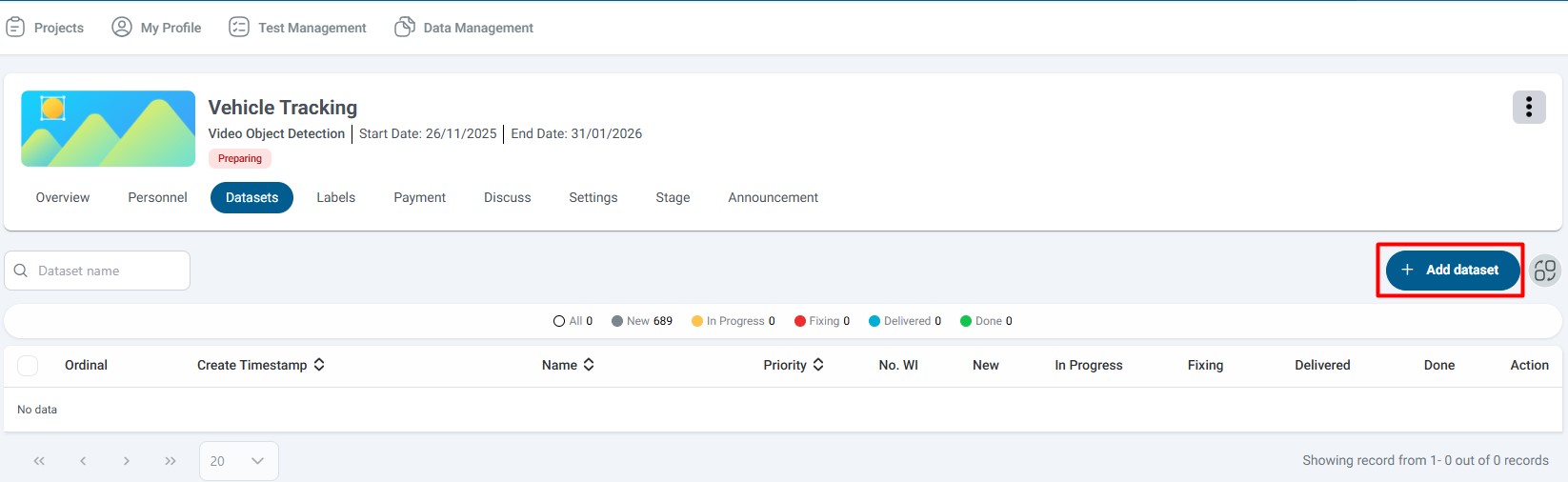This screenshot has height=482, width=1568.
Task: Click the Projects clipboard icon
Action: click(x=15, y=28)
